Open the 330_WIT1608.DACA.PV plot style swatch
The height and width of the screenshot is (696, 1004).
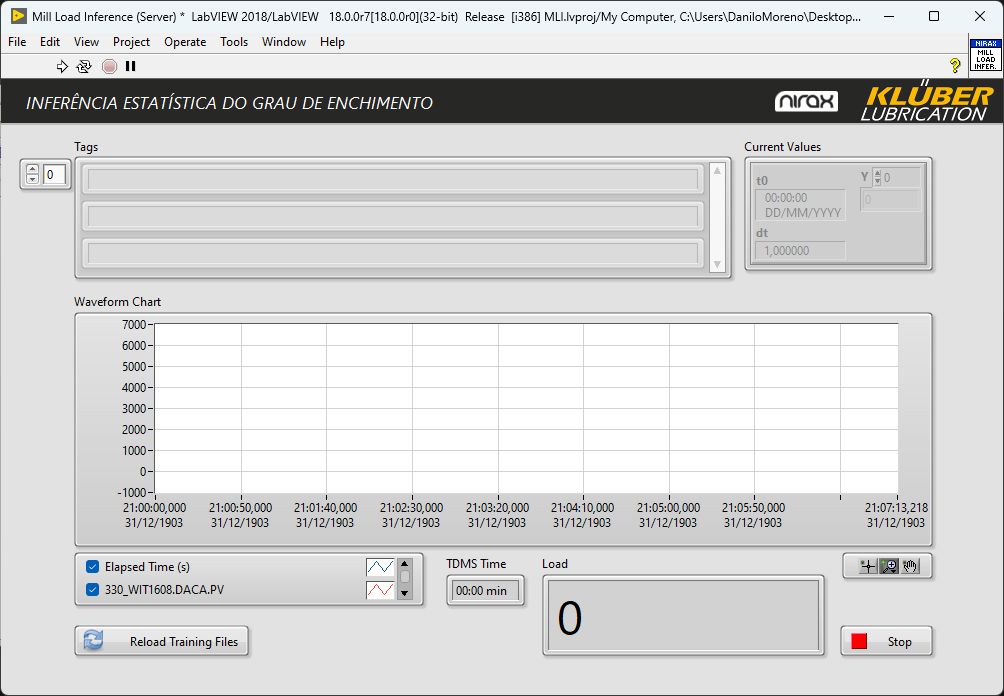(380, 590)
